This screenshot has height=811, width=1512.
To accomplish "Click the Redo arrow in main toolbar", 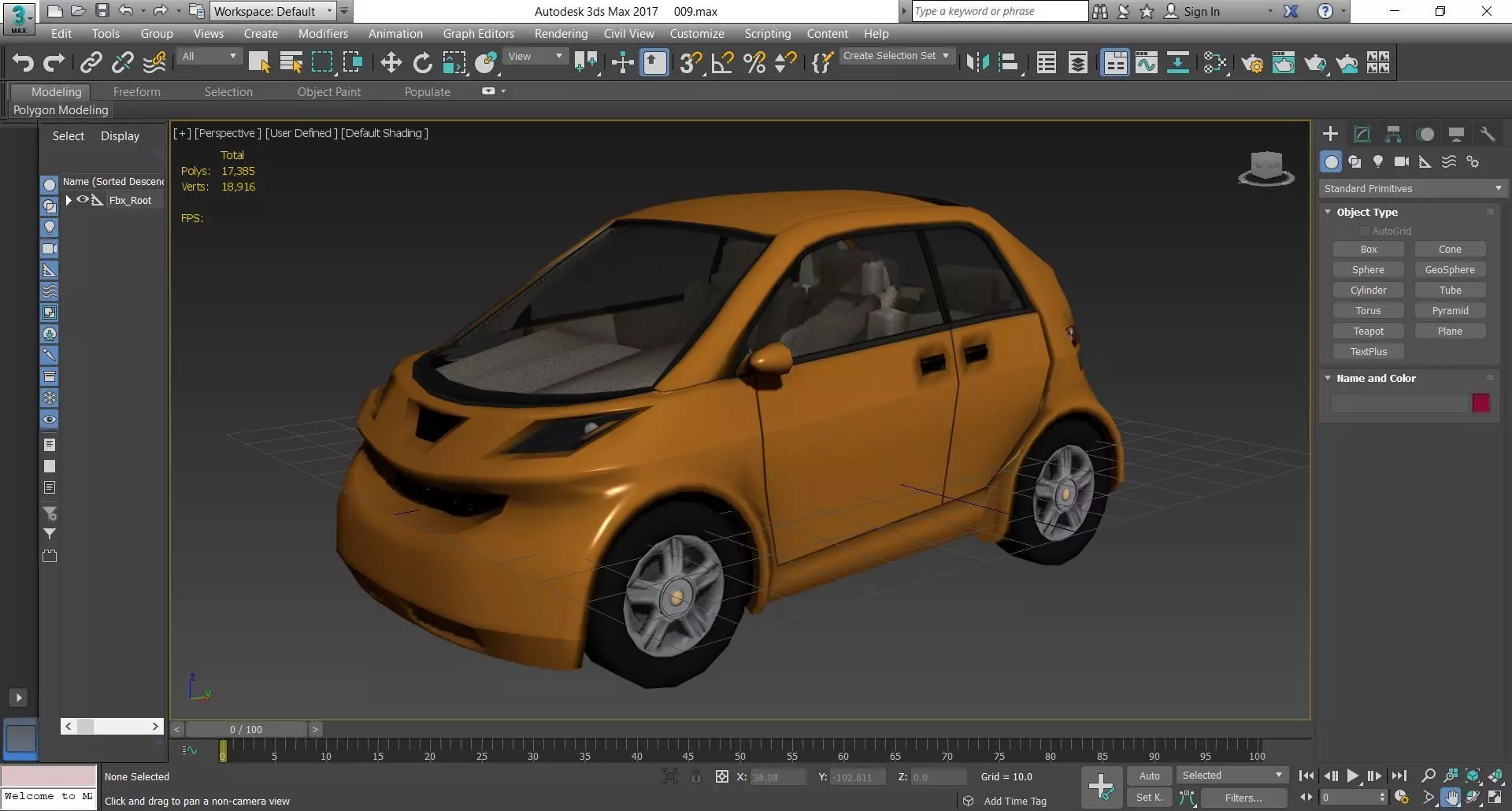I will pyautogui.click(x=54, y=63).
